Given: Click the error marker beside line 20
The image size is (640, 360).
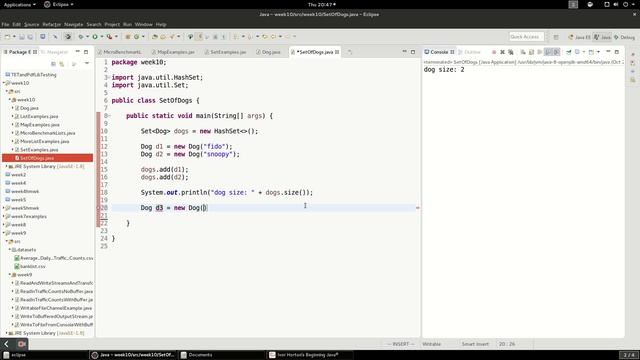Looking at the screenshot, I should coord(98,208).
